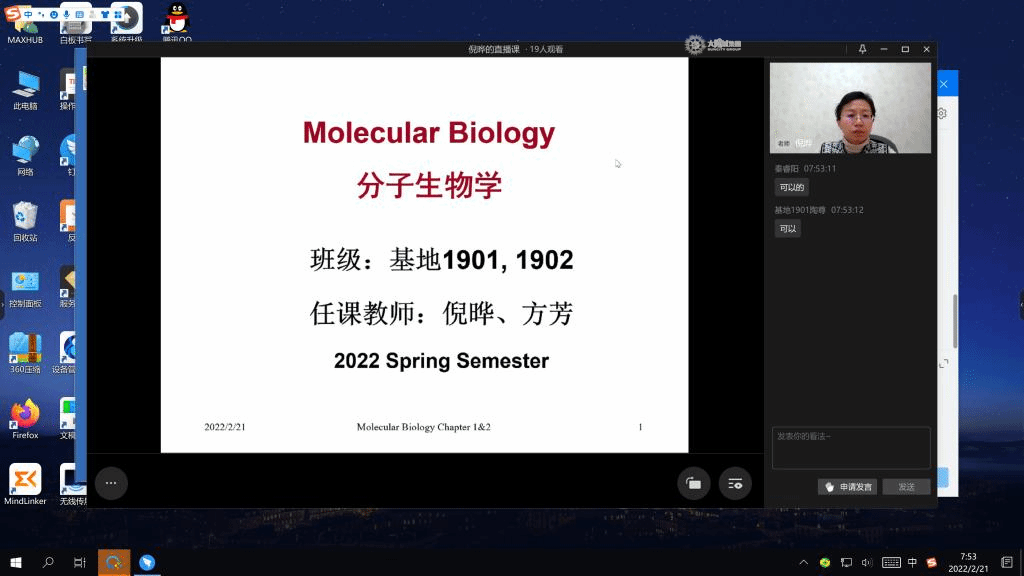Open the Task View taskbar button
1024x576 pixels.
[x=80, y=563]
